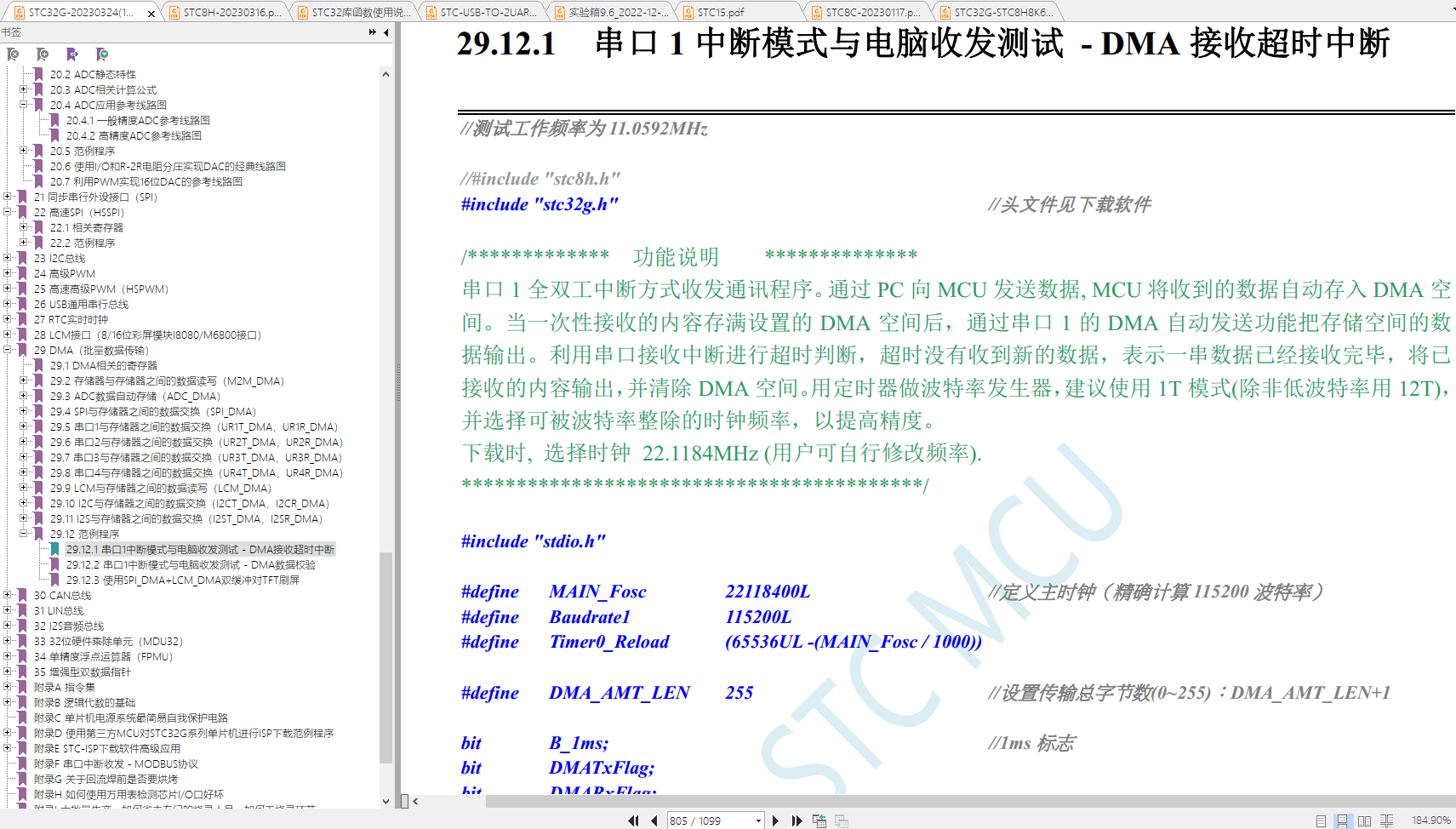Click the double-arrow expand icon beside 书签 header
This screenshot has height=829, width=1456.
[373, 32]
